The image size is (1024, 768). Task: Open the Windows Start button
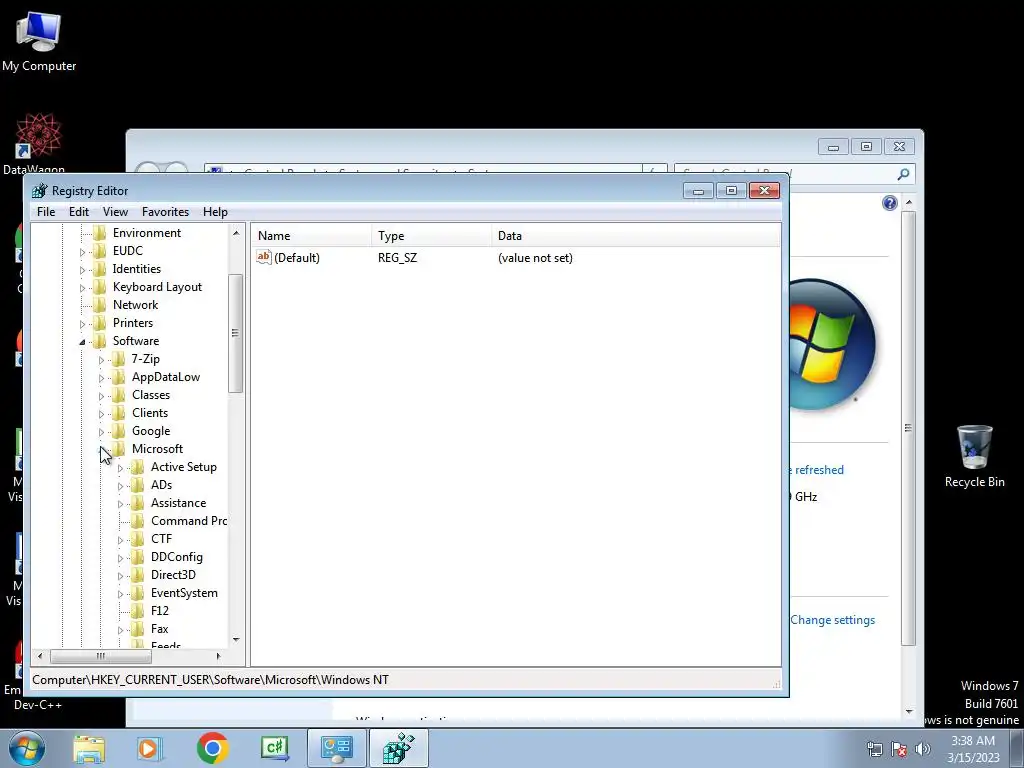tap(27, 748)
